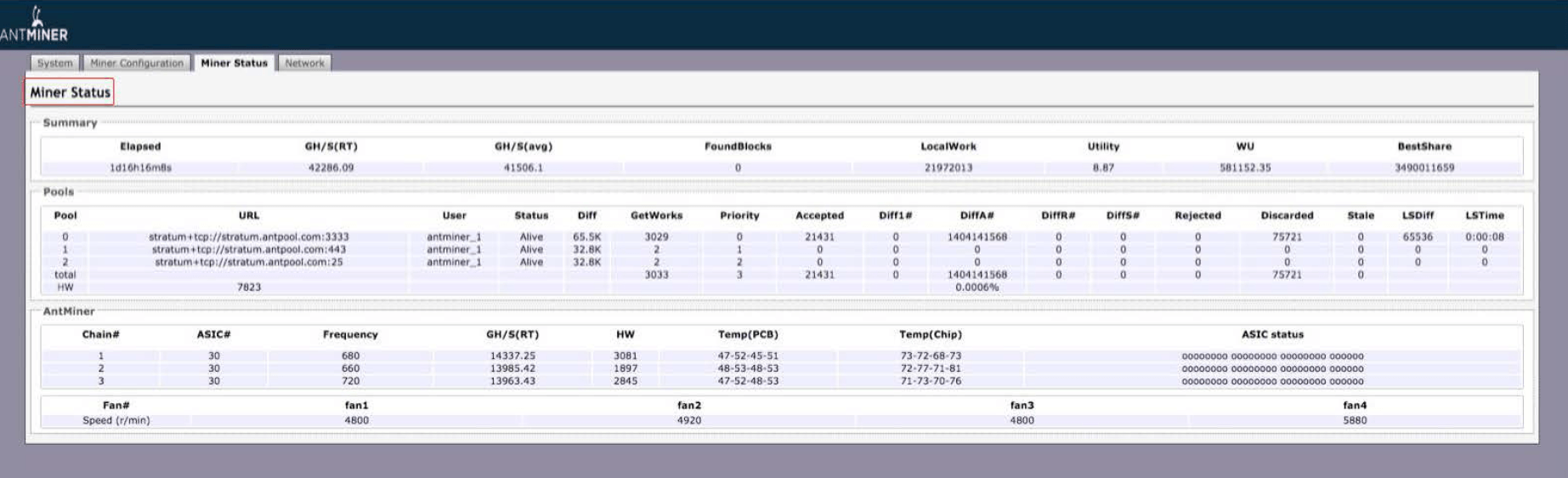Click the URL column header in Pools
This screenshot has width=1568, height=478.
click(x=249, y=215)
